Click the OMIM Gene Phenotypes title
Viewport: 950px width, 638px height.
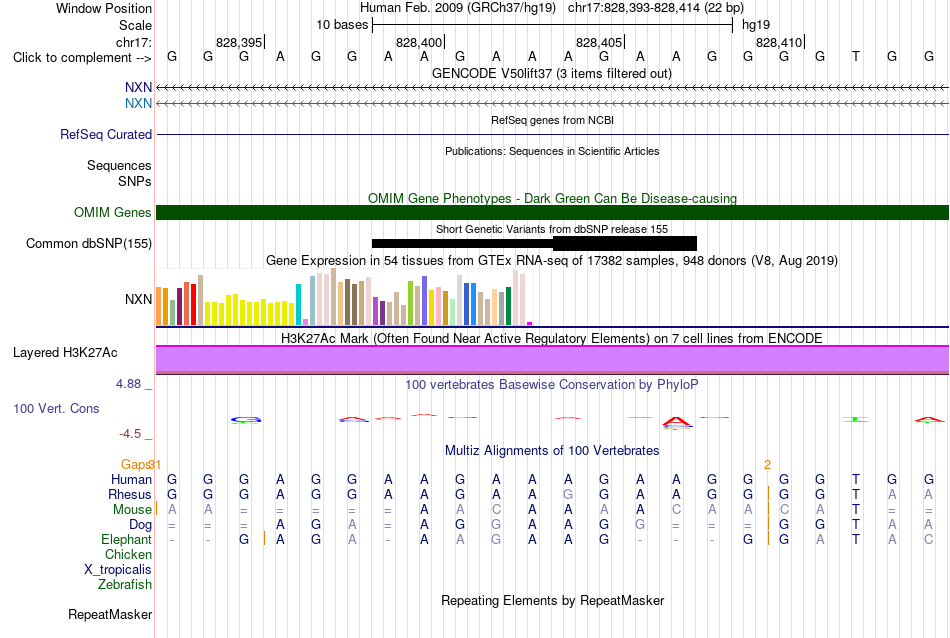tap(552, 198)
